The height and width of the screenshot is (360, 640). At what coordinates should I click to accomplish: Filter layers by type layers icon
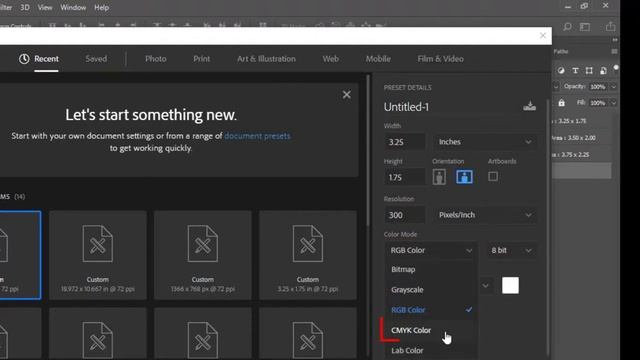point(575,71)
